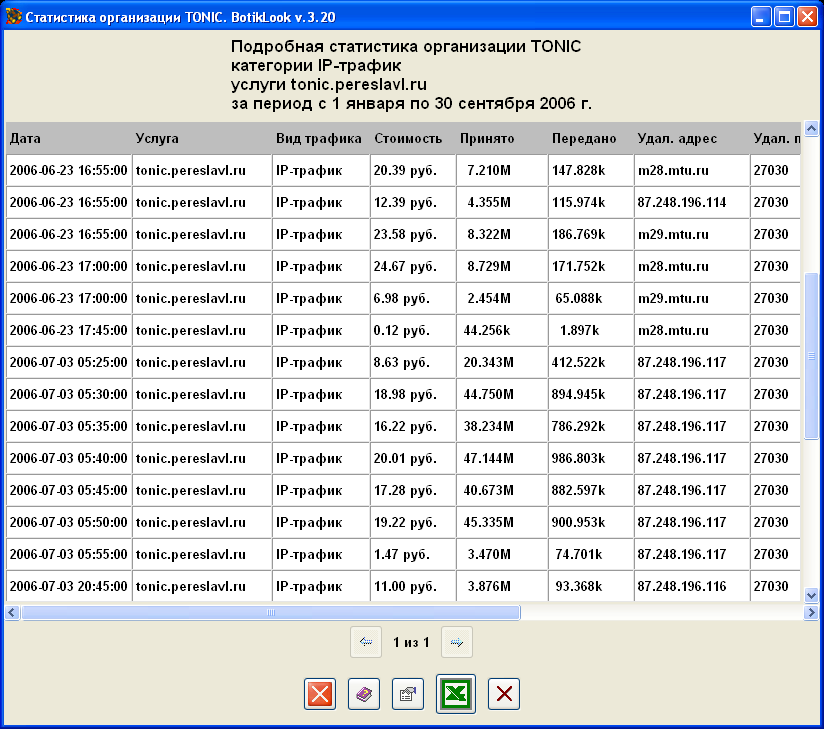824x729 pixels.
Task: Select the received cell "44.750M"
Action: [502, 395]
